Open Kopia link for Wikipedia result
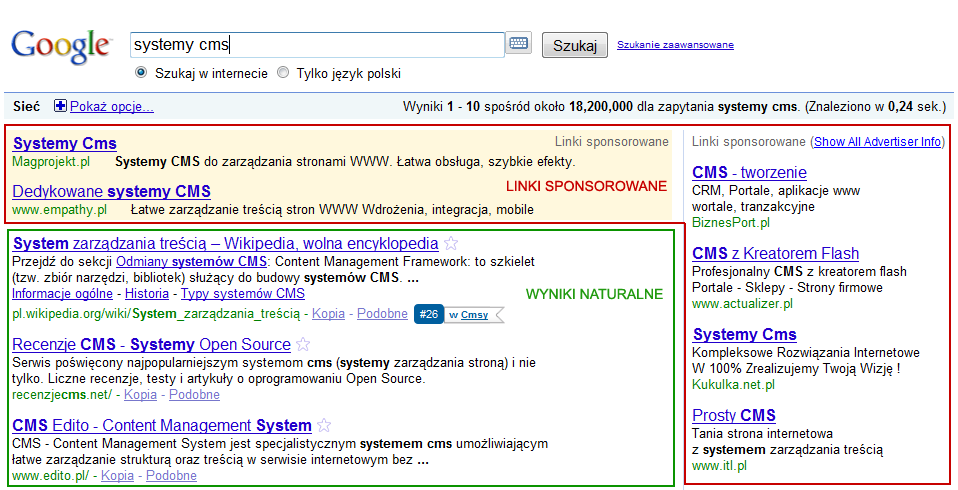 (x=329, y=313)
